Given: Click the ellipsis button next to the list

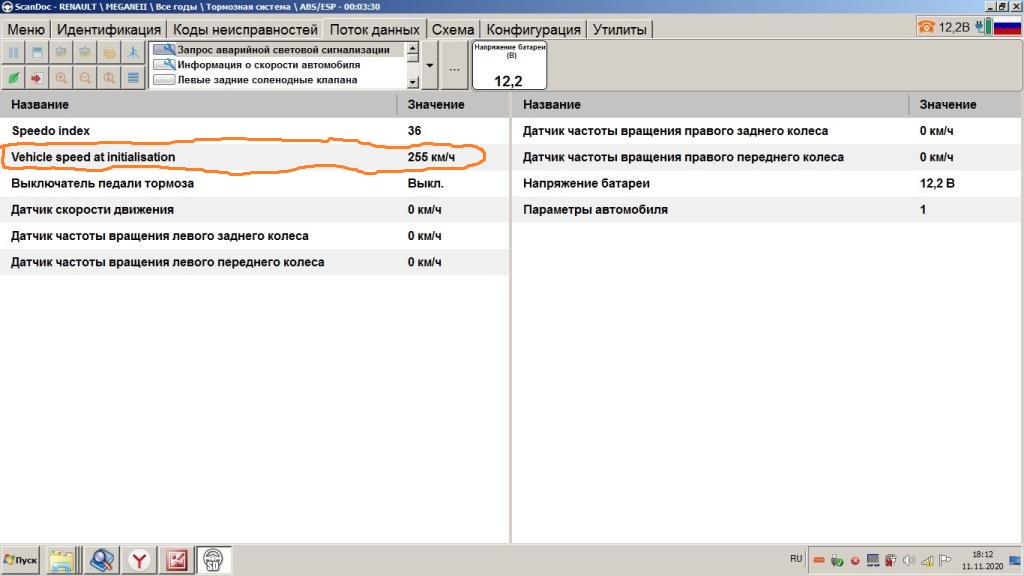Looking at the screenshot, I should 455,66.
